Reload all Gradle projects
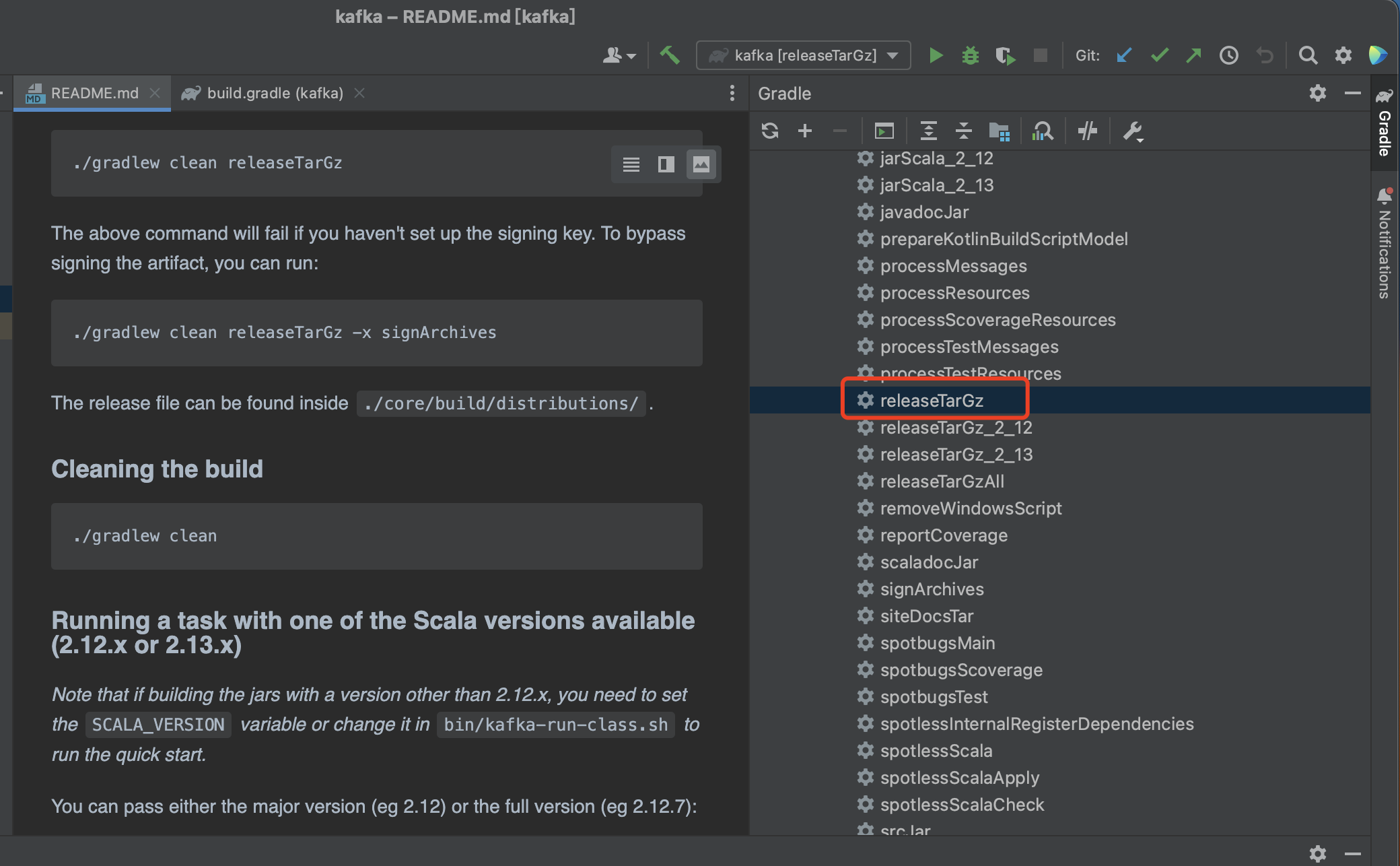The height and width of the screenshot is (866, 1400). coord(770,131)
